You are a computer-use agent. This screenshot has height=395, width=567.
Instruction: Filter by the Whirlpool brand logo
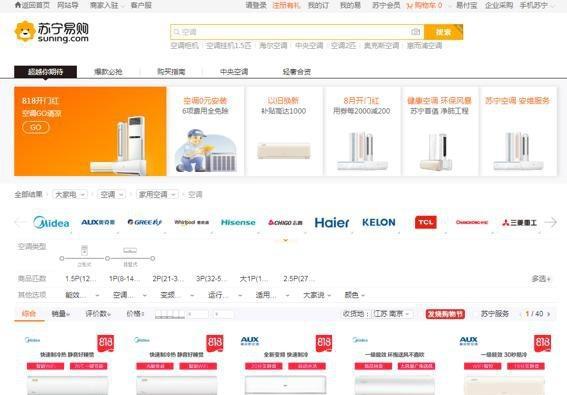pyautogui.click(x=191, y=222)
